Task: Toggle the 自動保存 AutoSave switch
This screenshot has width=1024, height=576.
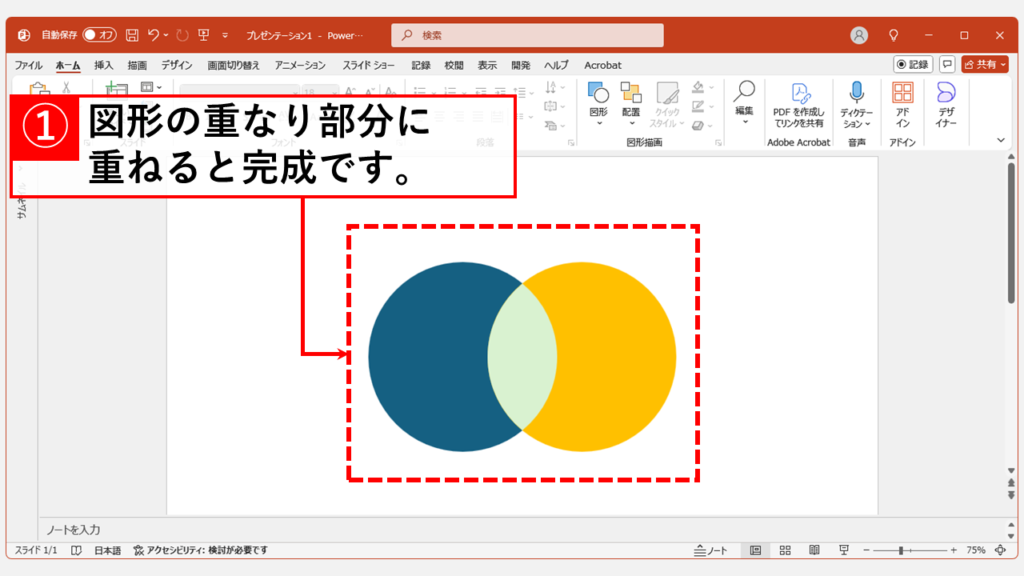Action: (100, 35)
